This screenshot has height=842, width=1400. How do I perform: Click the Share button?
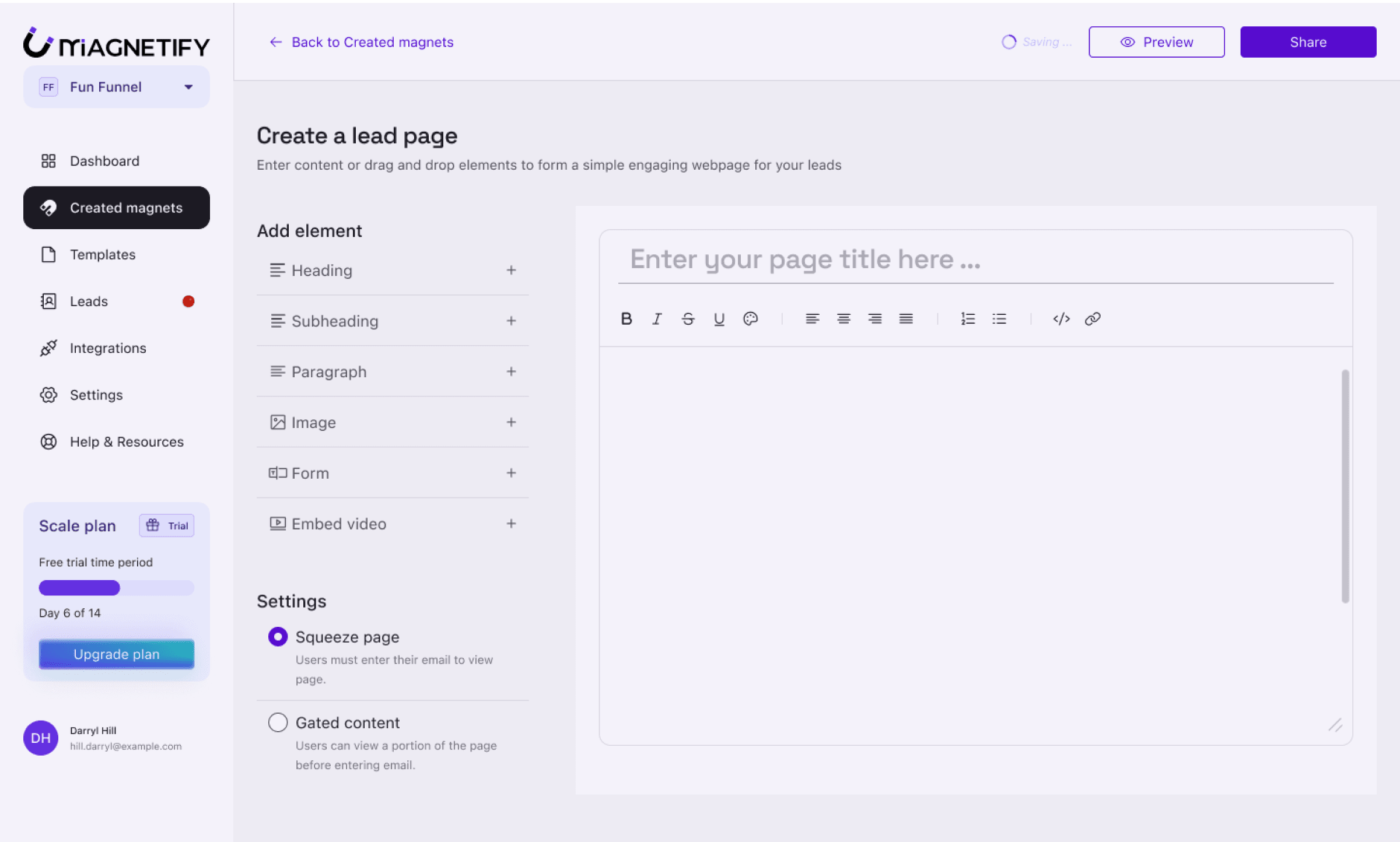1308,42
